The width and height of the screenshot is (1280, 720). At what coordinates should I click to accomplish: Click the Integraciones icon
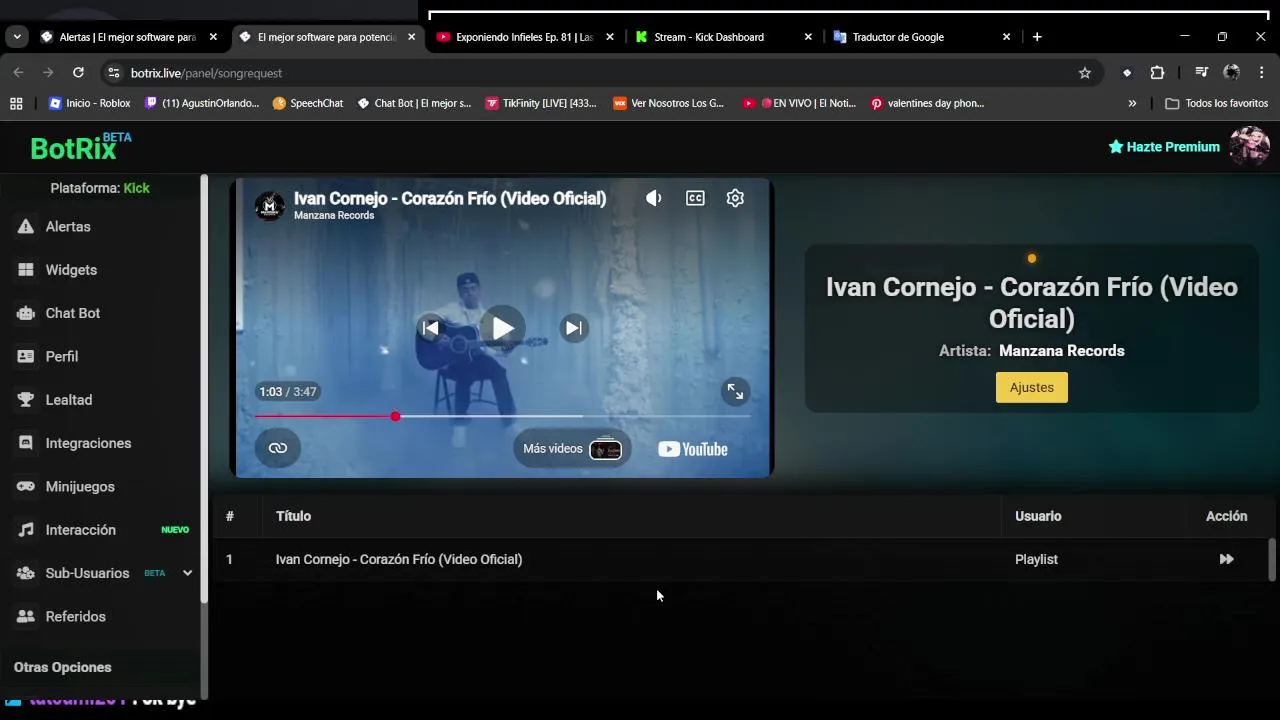(26, 443)
